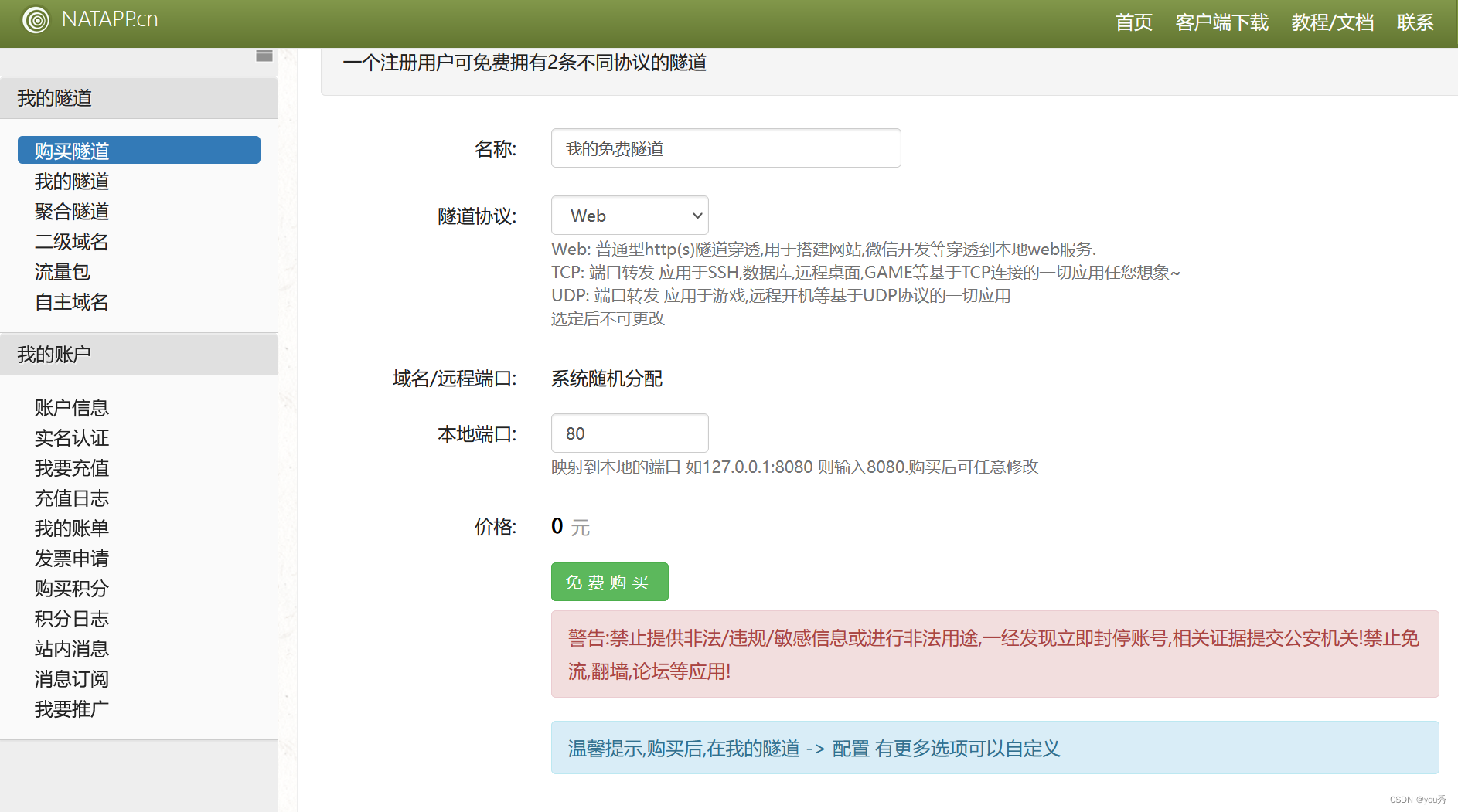Collapse the 我的隧道 section header
Image resolution: width=1458 pixels, height=812 pixels.
pos(139,97)
